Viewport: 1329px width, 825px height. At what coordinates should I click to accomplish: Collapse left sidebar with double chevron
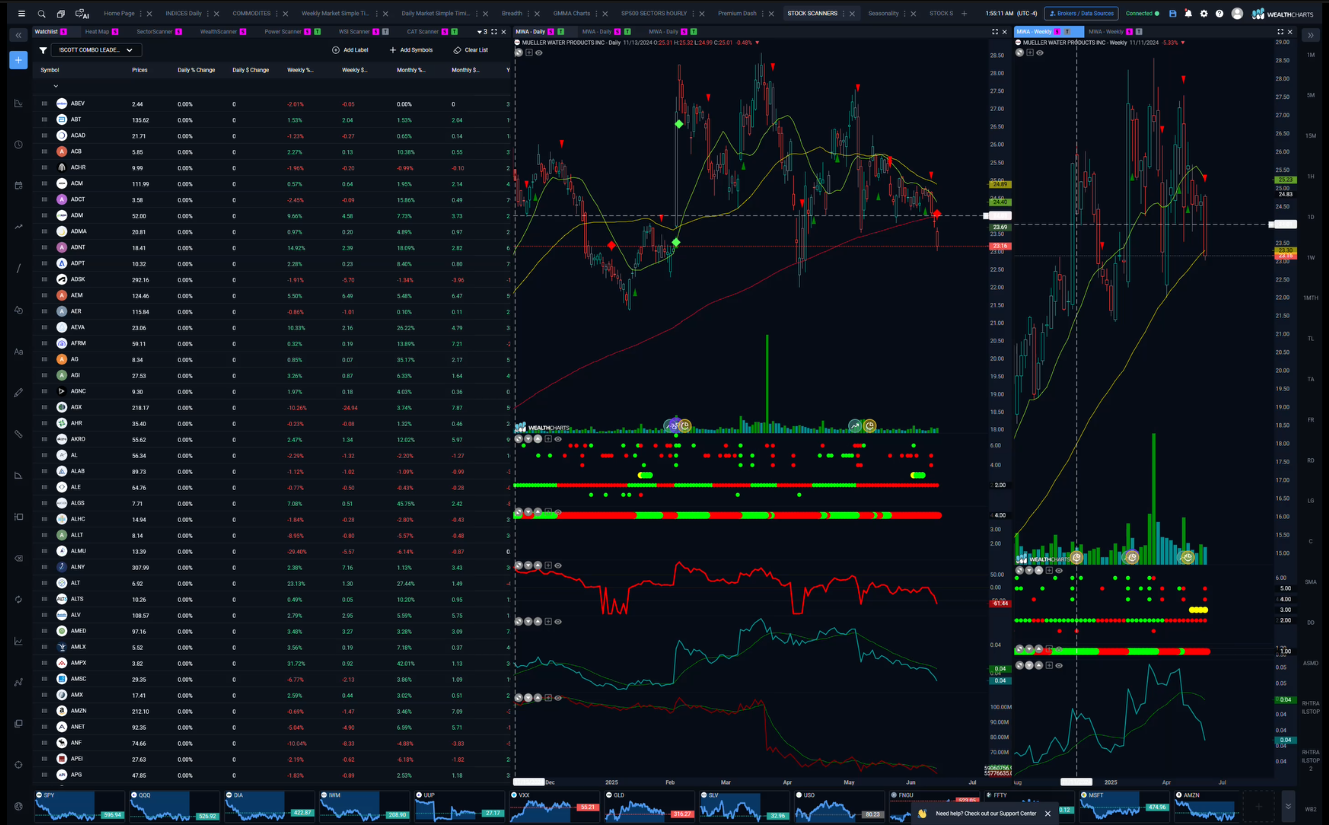pos(18,35)
